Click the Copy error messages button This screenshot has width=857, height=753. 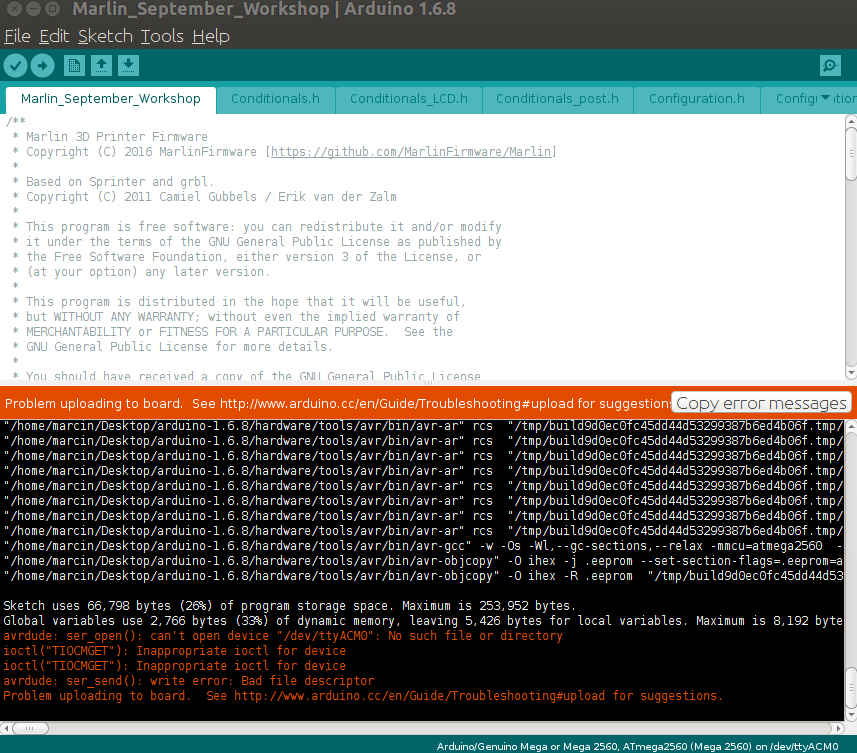coord(761,403)
